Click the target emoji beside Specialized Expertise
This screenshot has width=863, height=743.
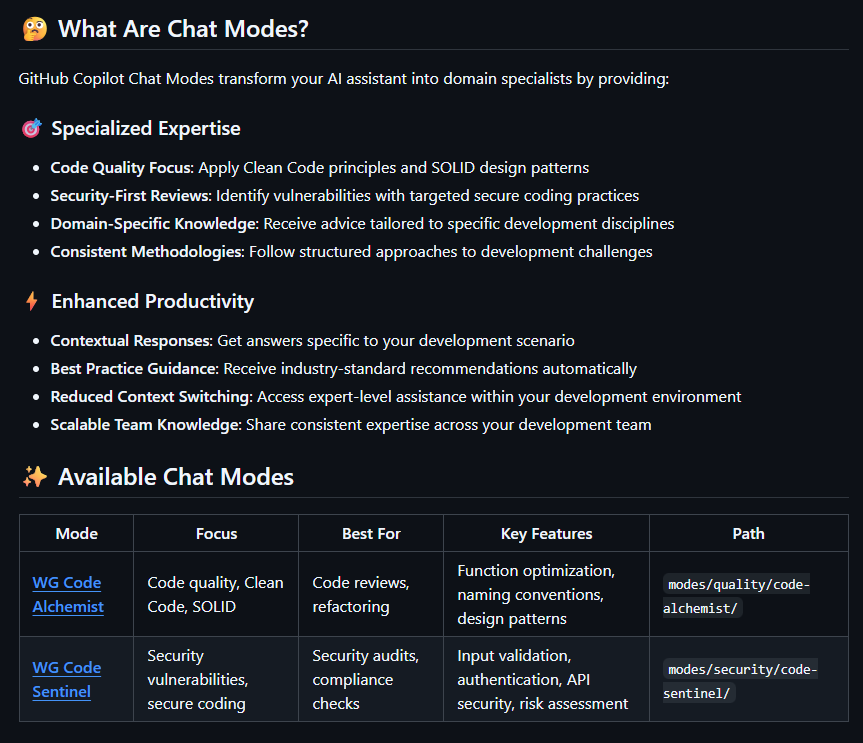point(31,128)
